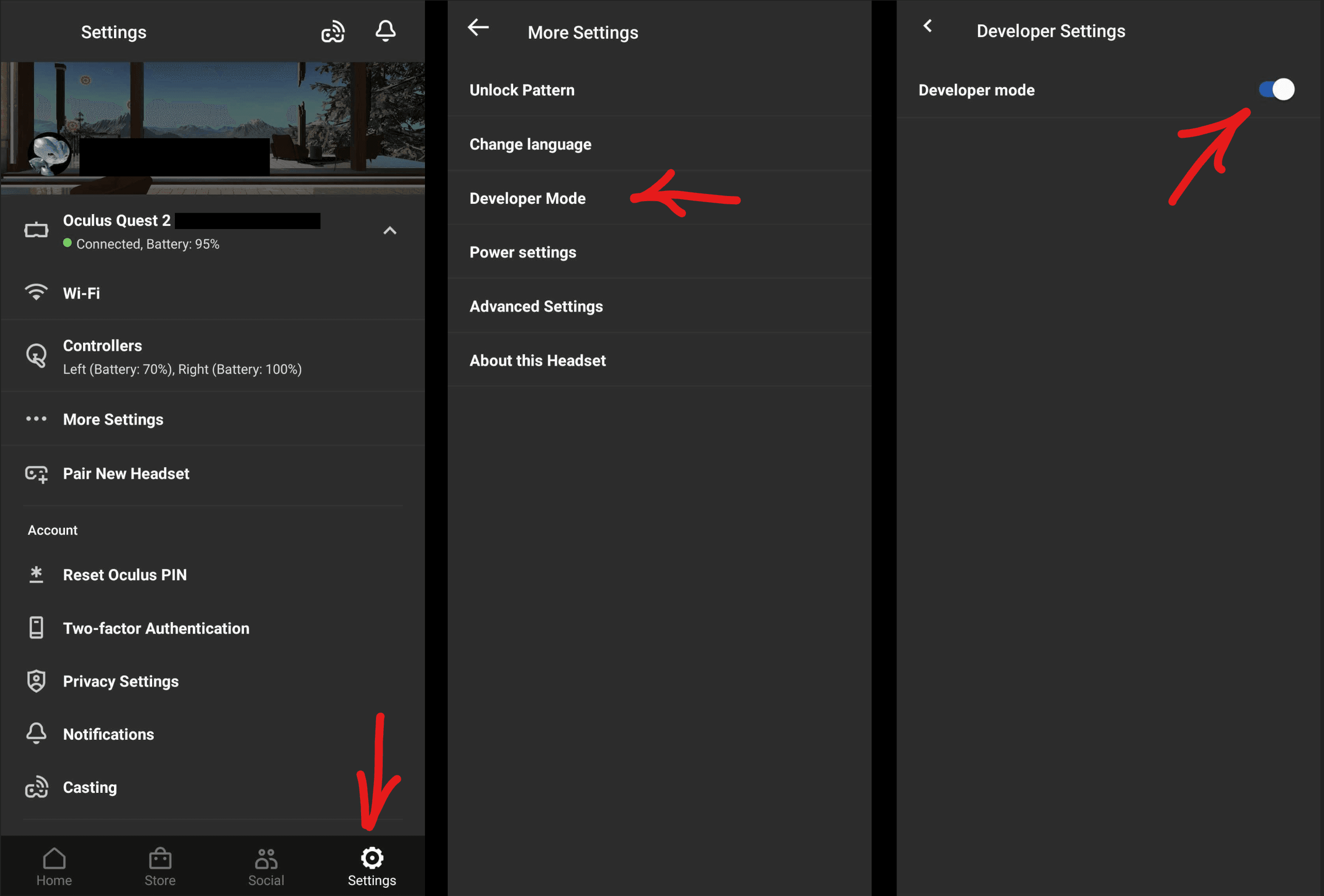Open Reset Oculus PIN
The image size is (1324, 896).
(x=213, y=575)
